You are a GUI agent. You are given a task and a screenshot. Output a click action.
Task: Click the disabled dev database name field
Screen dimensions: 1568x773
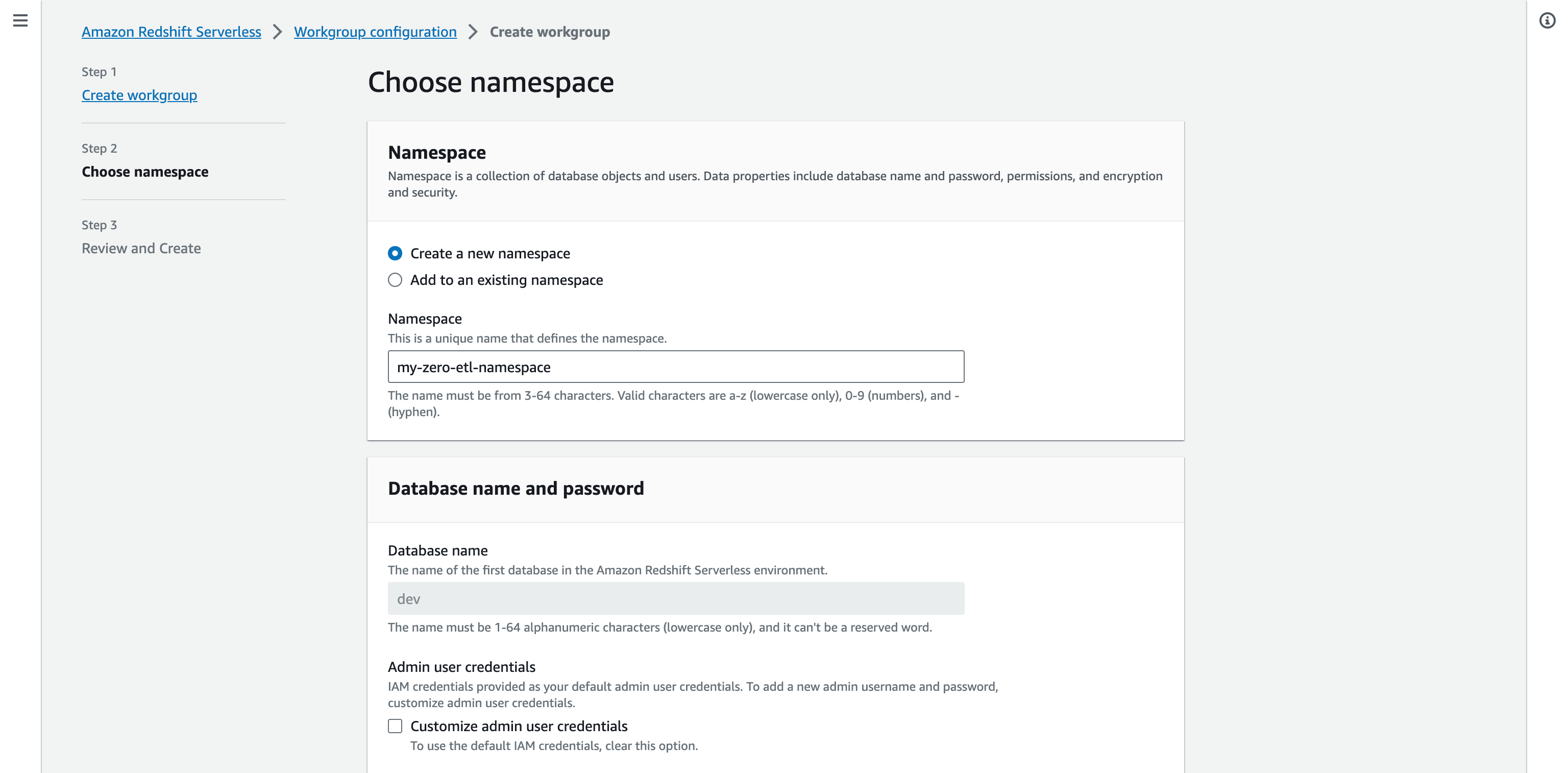coord(676,599)
